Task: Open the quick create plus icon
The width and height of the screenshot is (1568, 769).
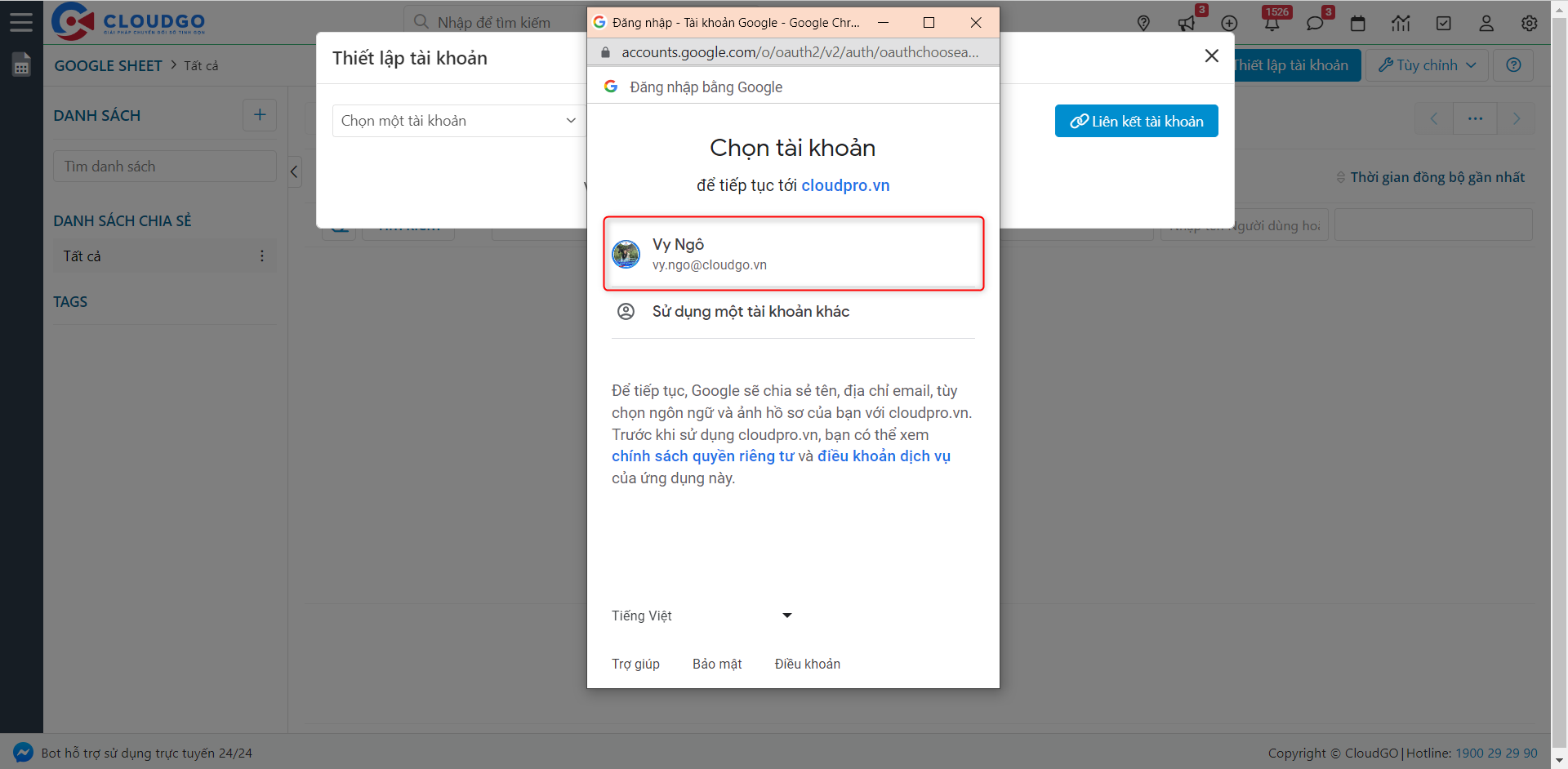Action: pos(1229,23)
